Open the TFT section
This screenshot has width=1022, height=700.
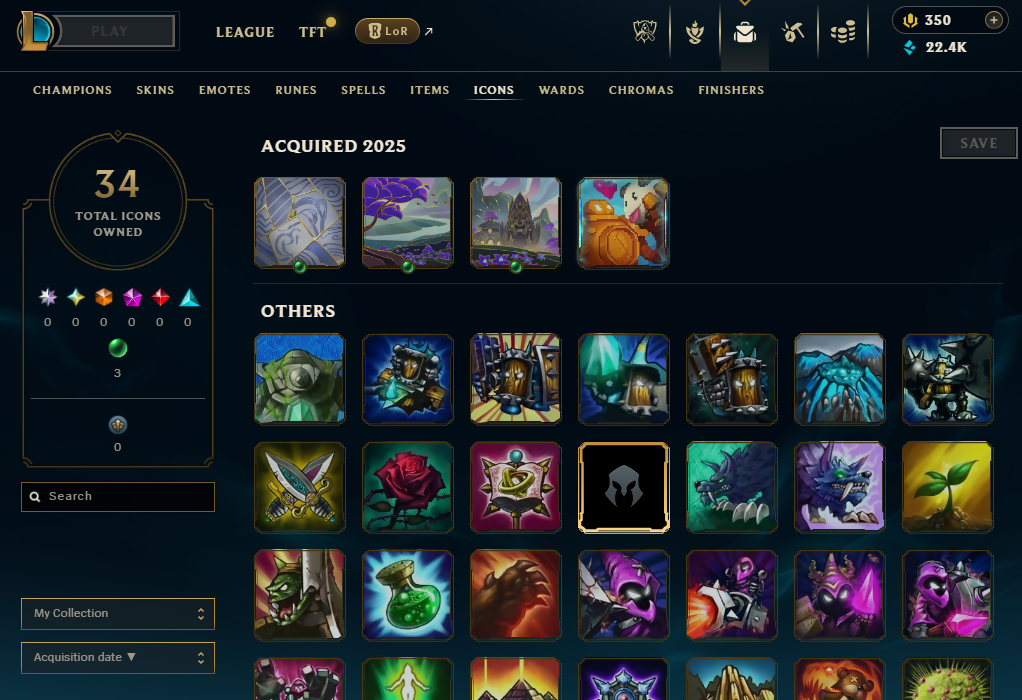312,32
